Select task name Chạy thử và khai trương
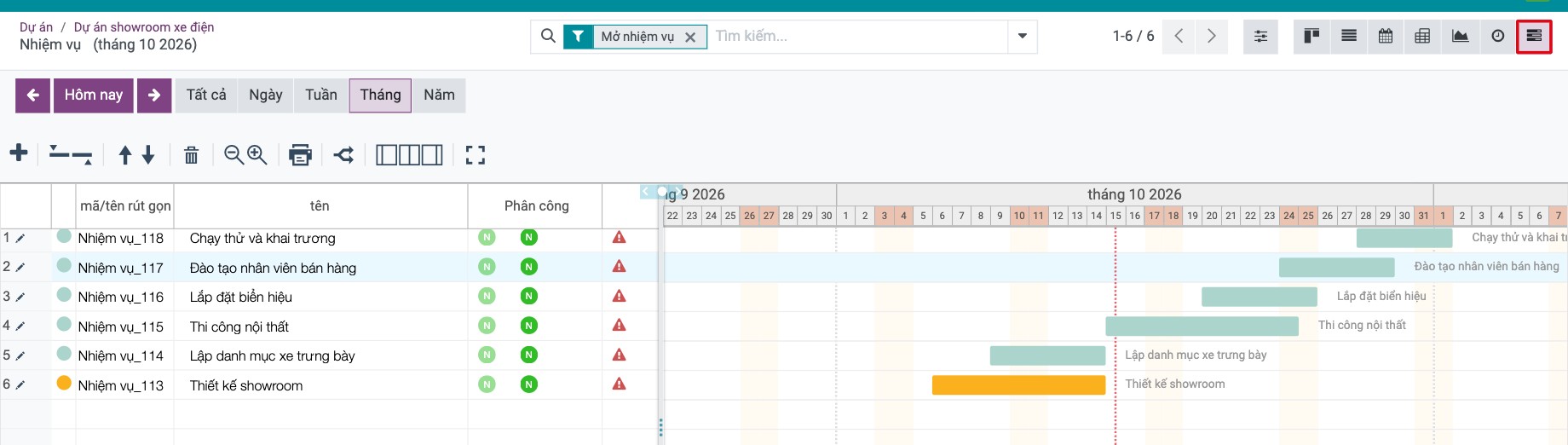Screen dimensions: 1568x445 click(x=262, y=239)
